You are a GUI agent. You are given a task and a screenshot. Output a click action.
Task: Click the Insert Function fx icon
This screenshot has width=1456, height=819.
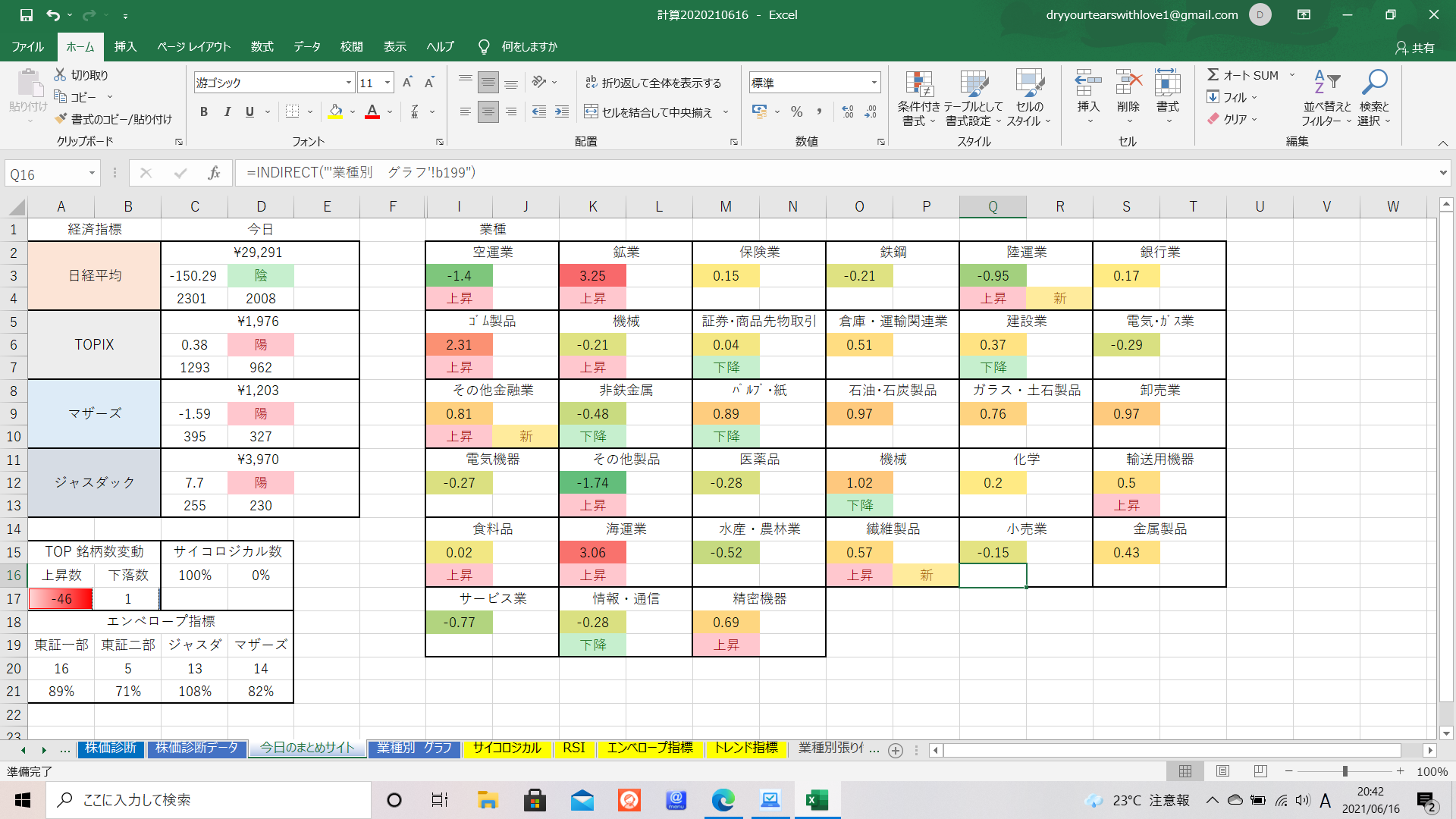[x=214, y=173]
